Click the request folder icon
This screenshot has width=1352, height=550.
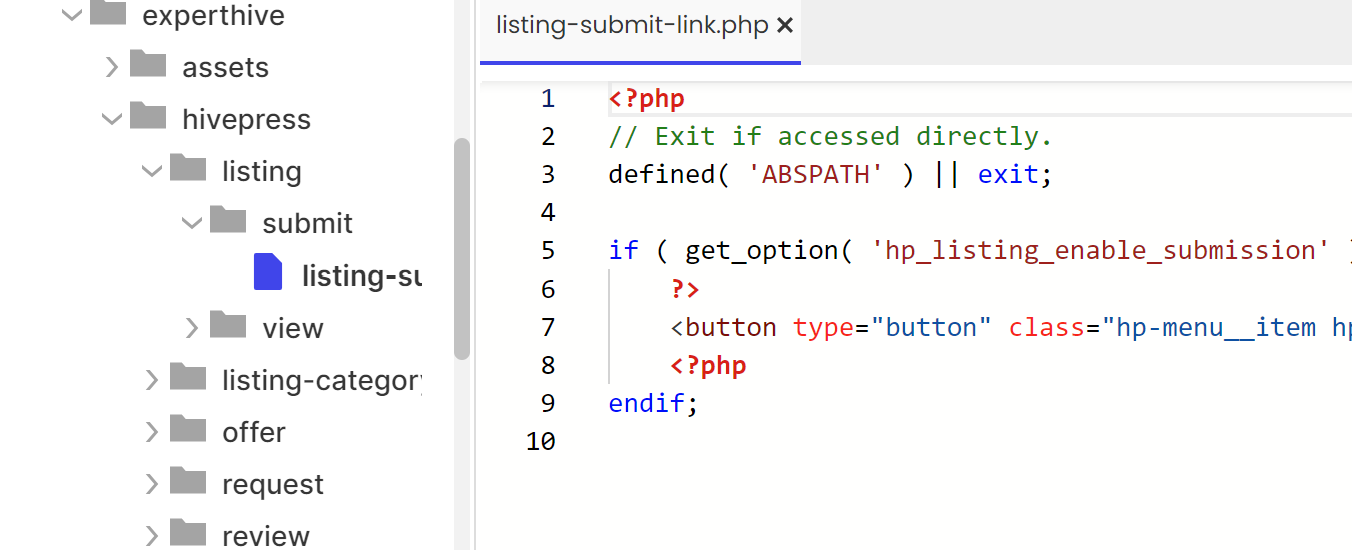188,482
